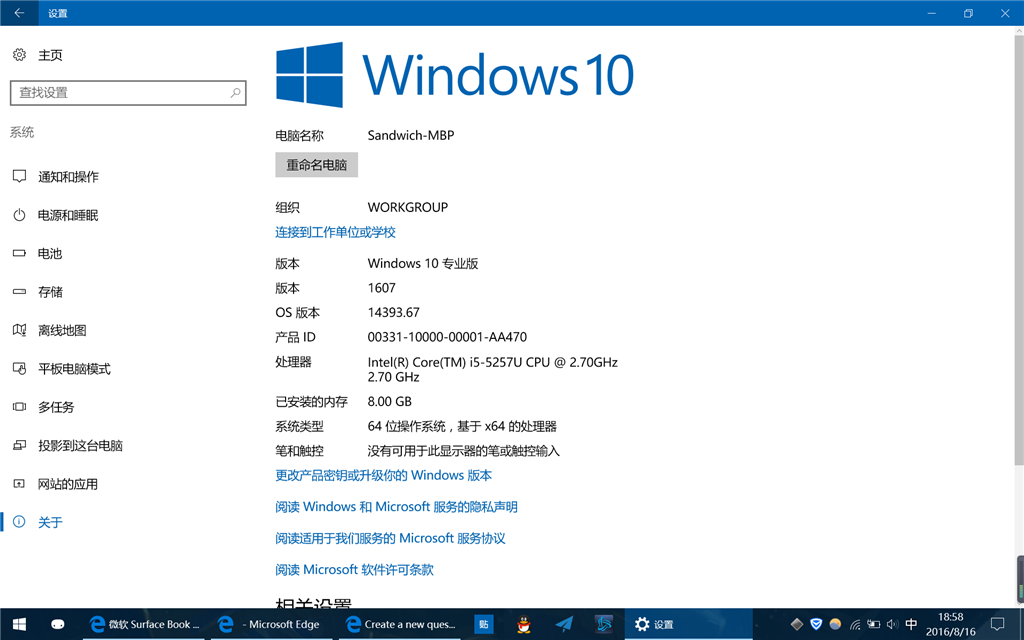Click the 中 input method indicator
The height and width of the screenshot is (640, 1024).
pyautogui.click(x=912, y=624)
